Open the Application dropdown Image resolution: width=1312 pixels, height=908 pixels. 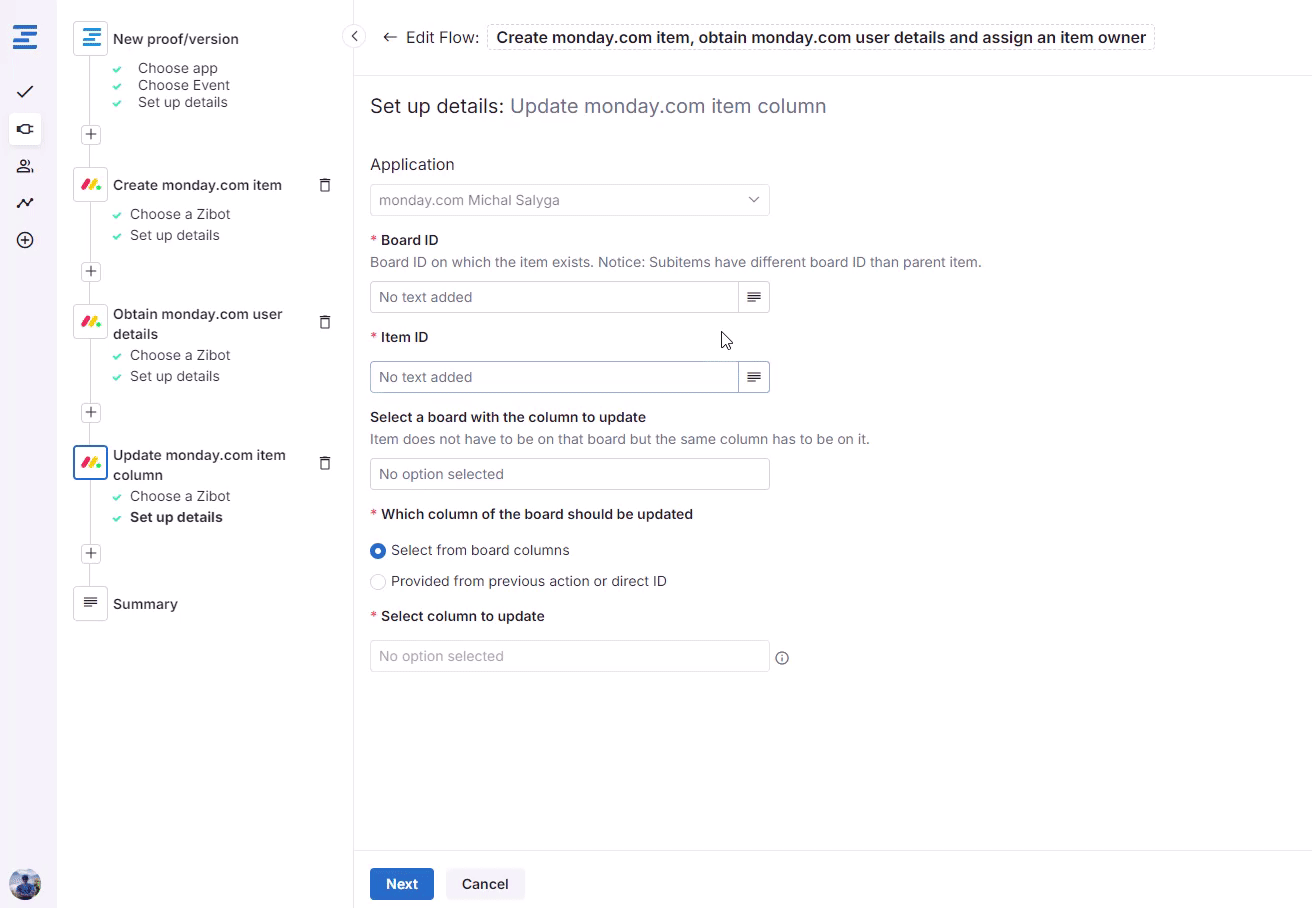pos(569,200)
